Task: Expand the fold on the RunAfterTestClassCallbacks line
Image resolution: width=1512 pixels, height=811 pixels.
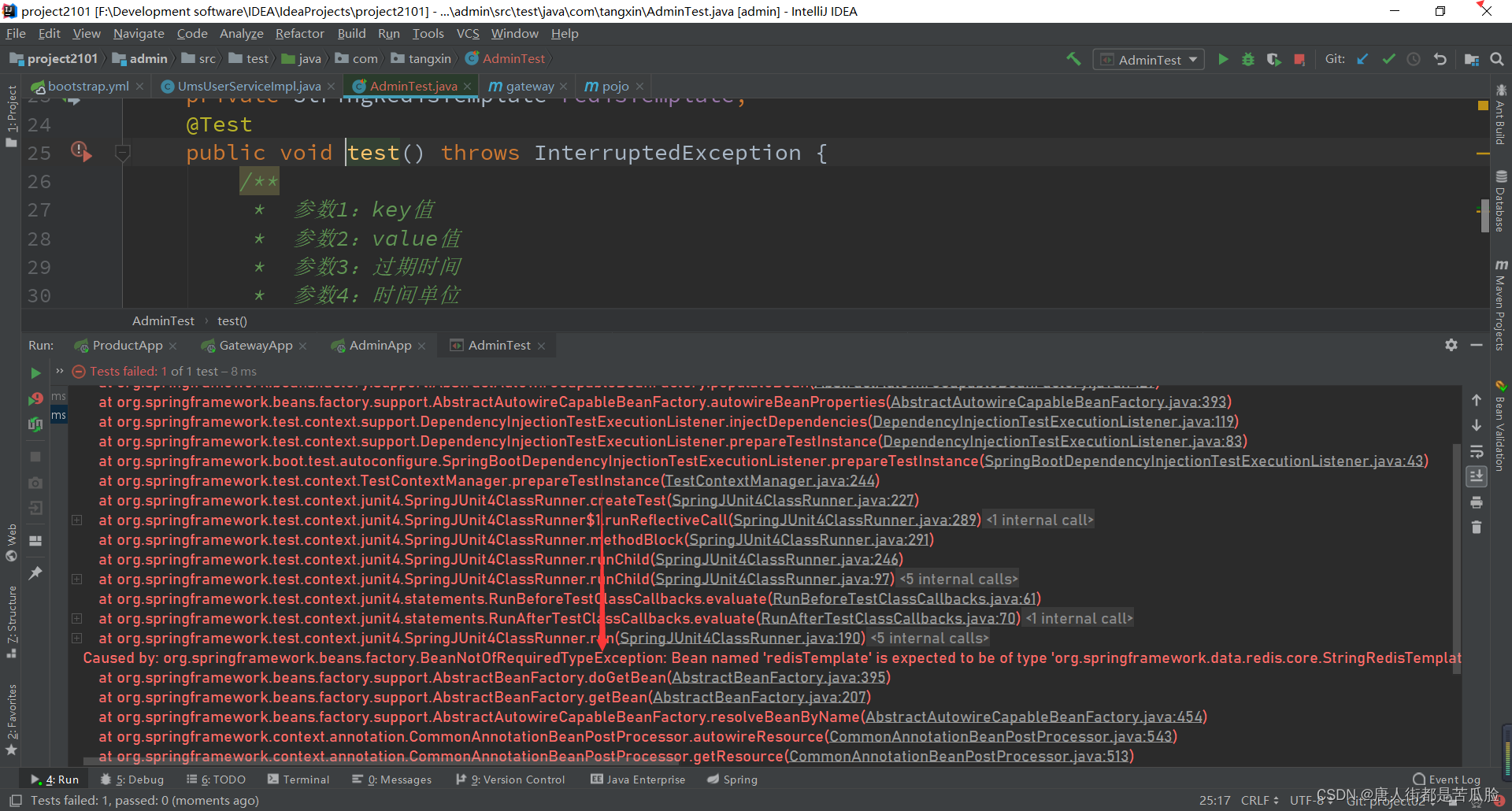Action: (x=77, y=618)
